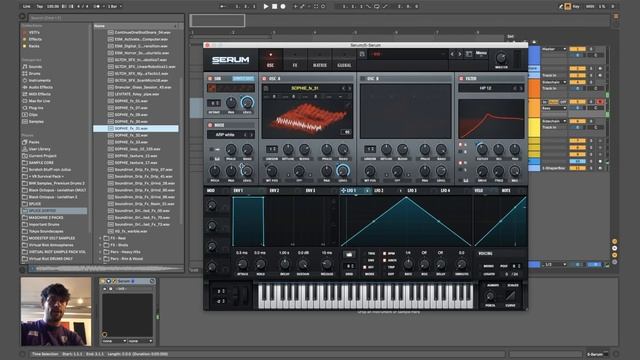Adjust the OSC A LEVEL knob
The height and width of the screenshot is (360, 640).
point(343,171)
